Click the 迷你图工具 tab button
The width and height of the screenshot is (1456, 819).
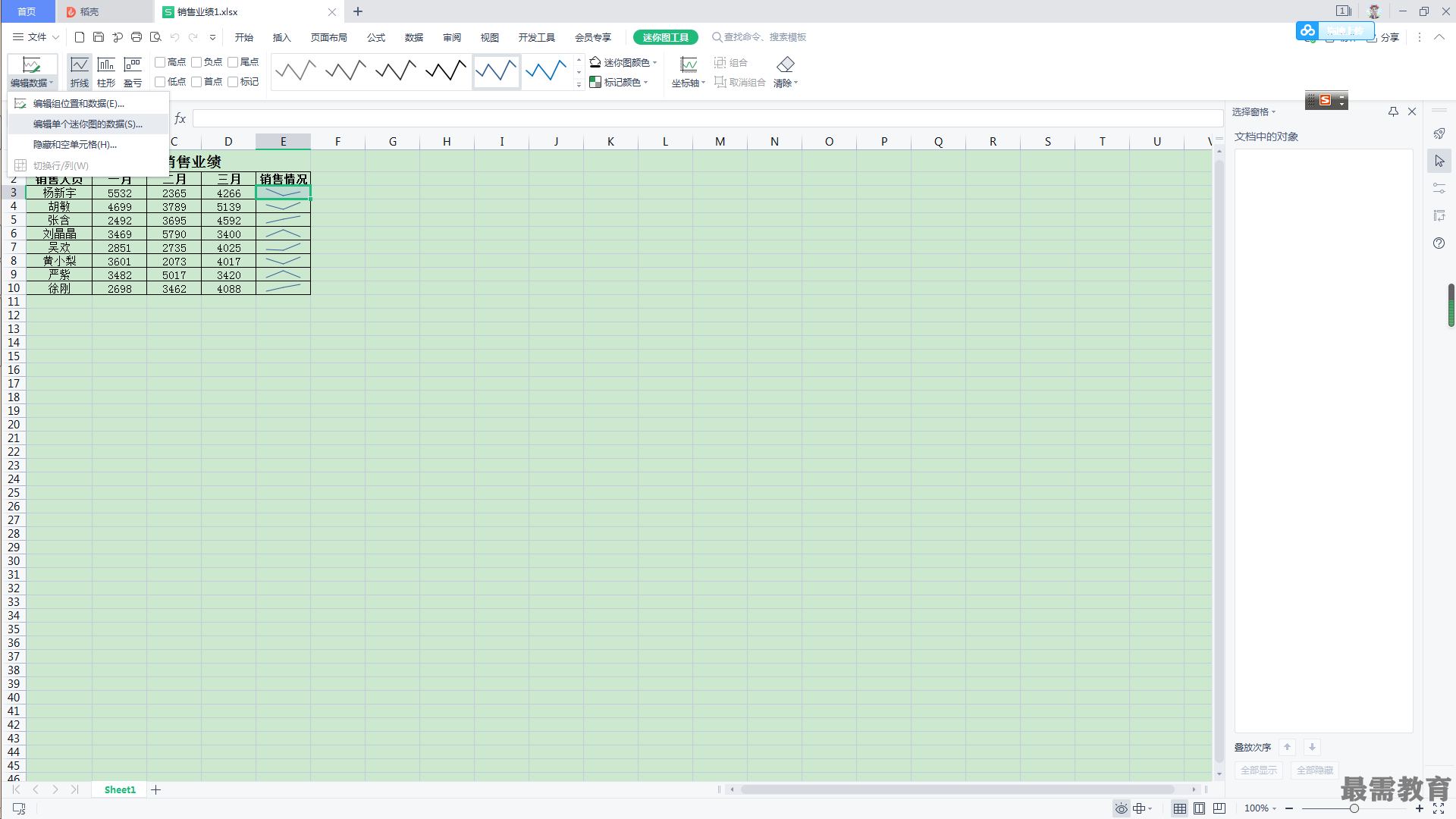click(x=666, y=37)
